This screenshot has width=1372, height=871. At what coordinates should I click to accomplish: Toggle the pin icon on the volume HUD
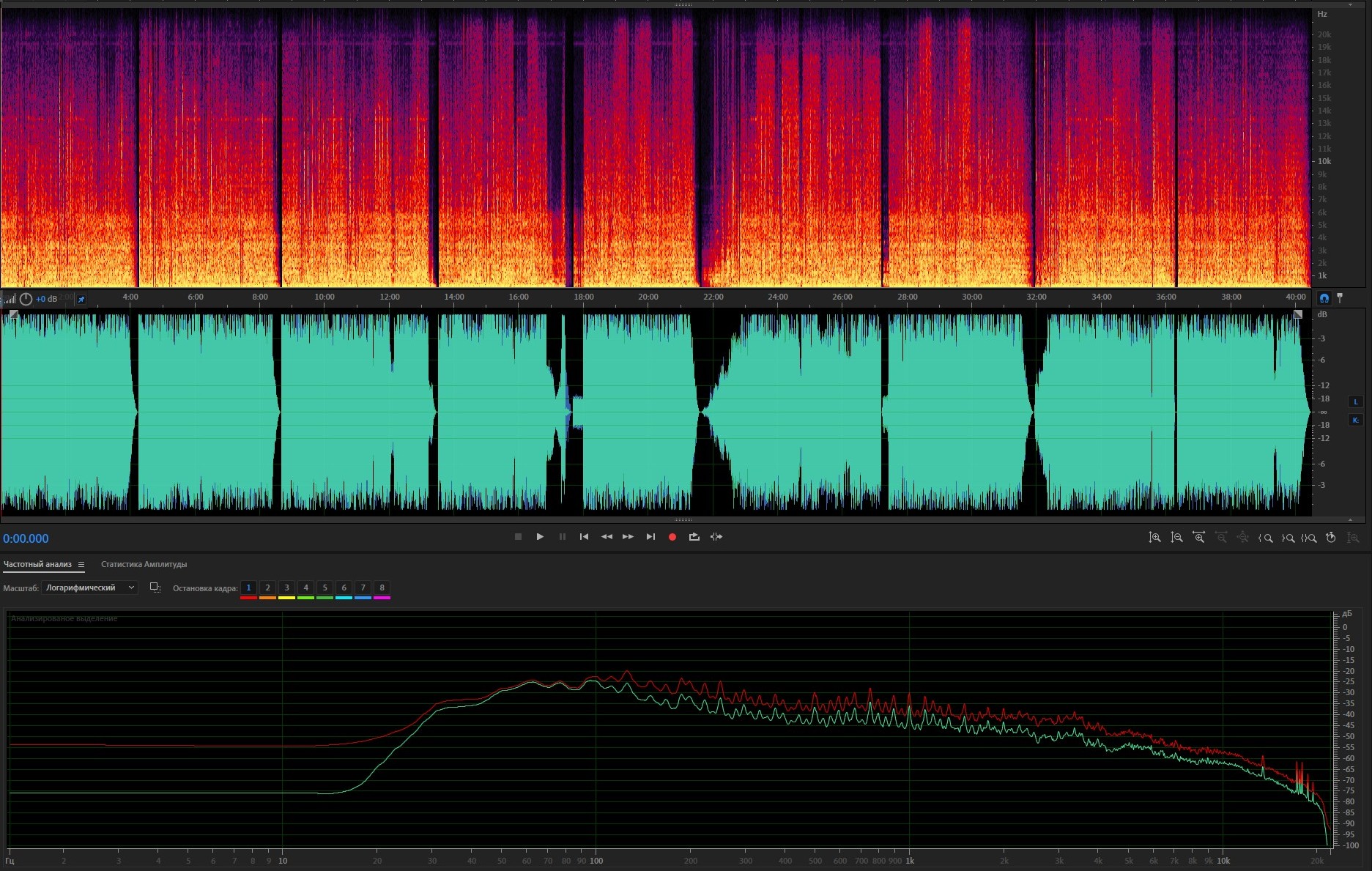tap(81, 299)
